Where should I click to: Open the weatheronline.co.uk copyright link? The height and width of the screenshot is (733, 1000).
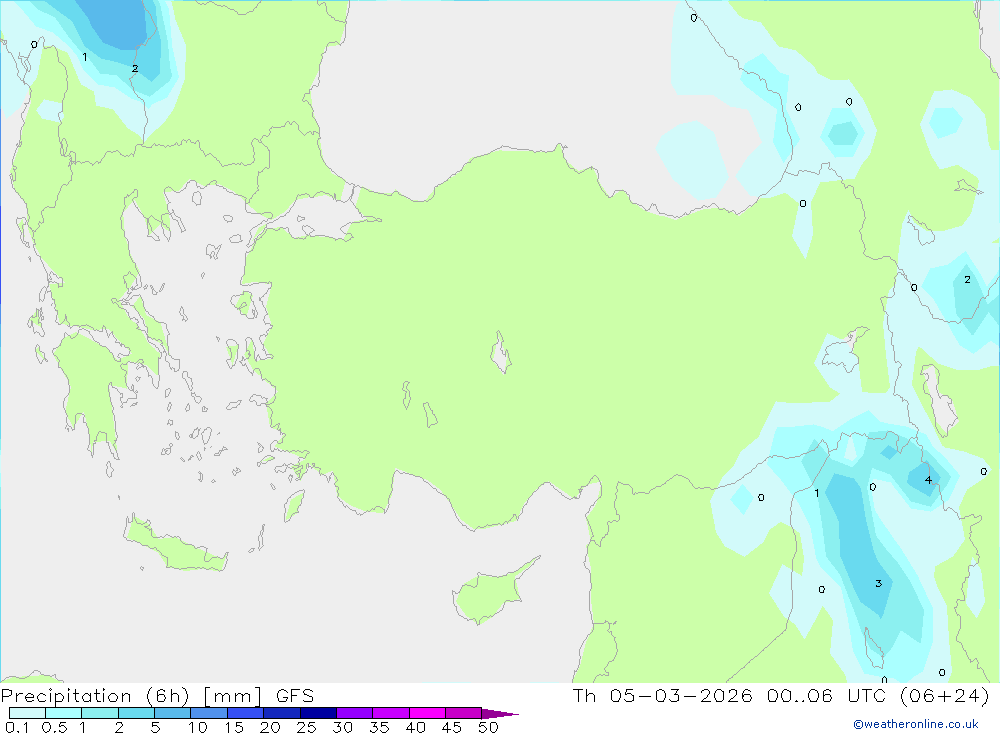pyautogui.click(x=916, y=724)
